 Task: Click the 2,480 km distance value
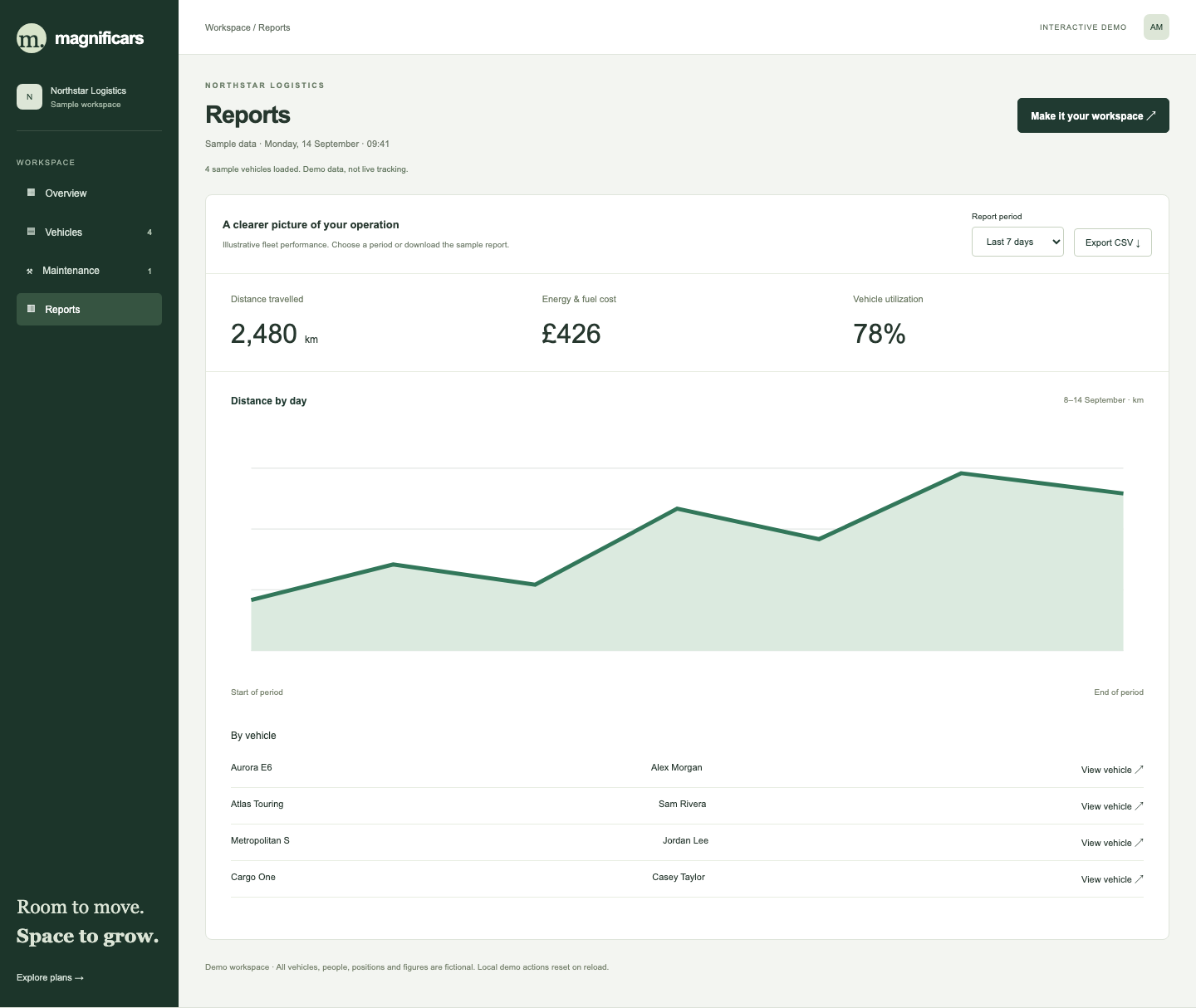click(x=274, y=334)
